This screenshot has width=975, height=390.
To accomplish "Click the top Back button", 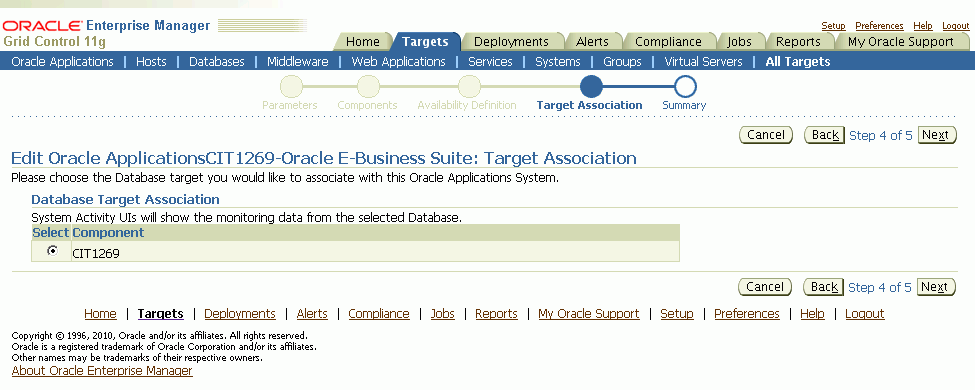I will pyautogui.click(x=825, y=135).
